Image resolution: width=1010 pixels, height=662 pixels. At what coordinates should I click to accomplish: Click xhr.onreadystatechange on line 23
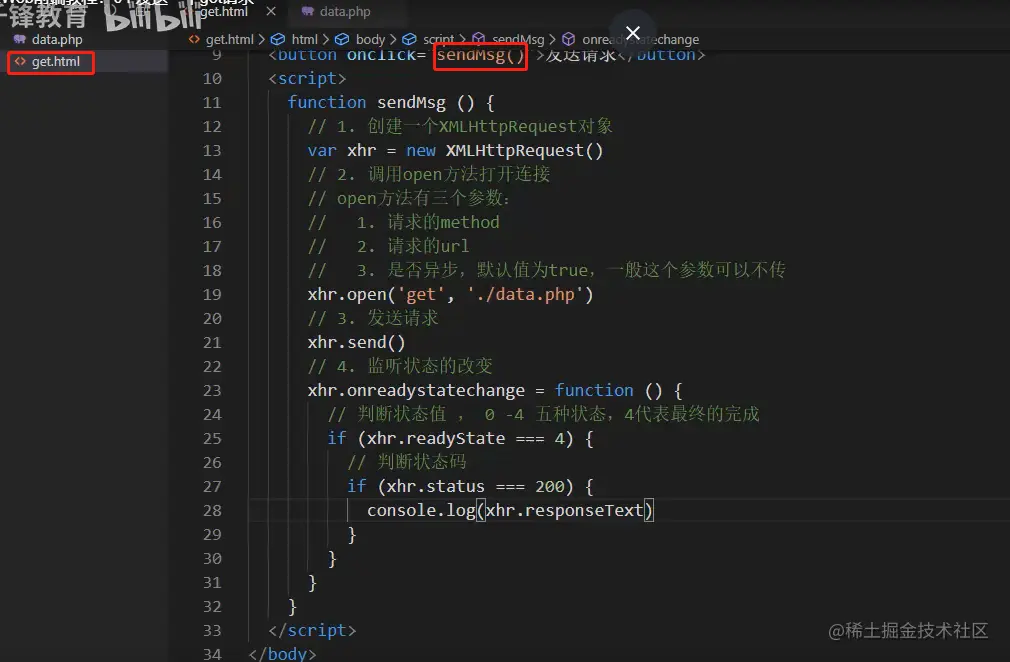tap(416, 390)
